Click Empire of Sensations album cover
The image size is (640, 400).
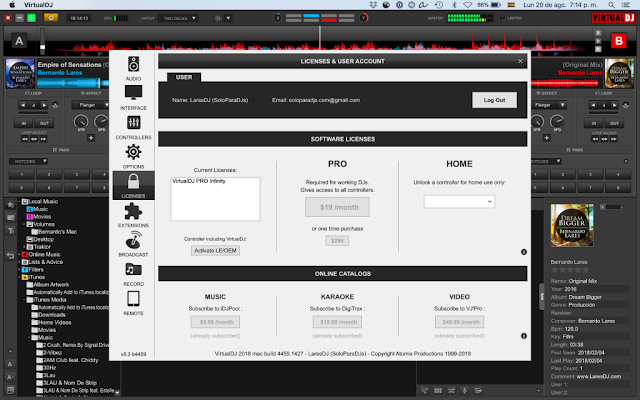coord(20,73)
